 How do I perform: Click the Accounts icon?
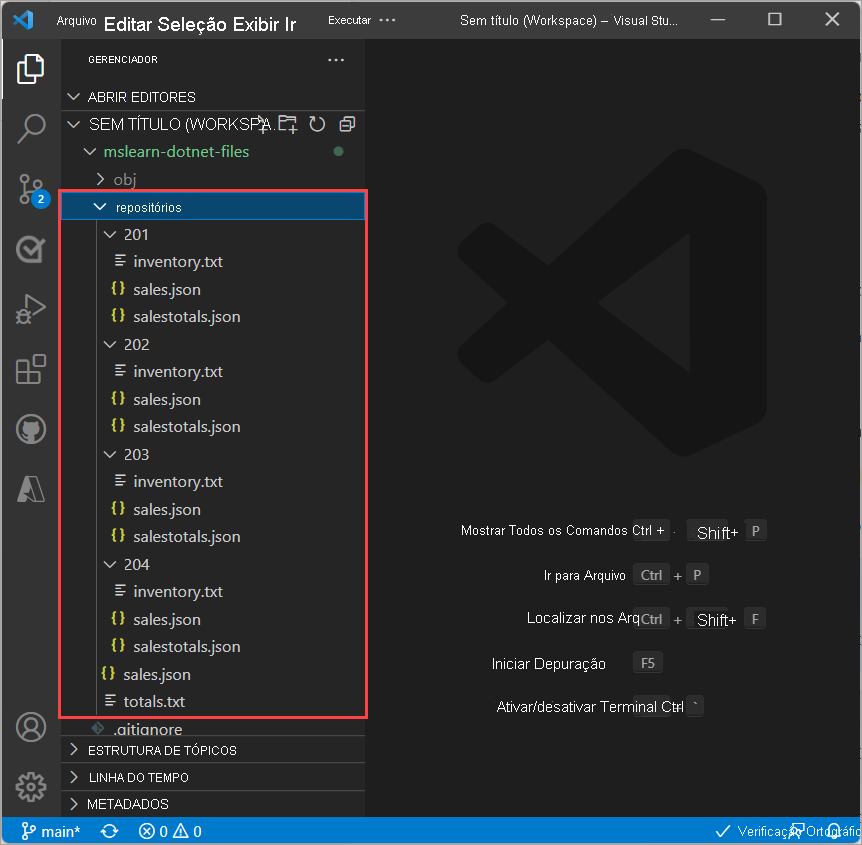click(x=31, y=726)
